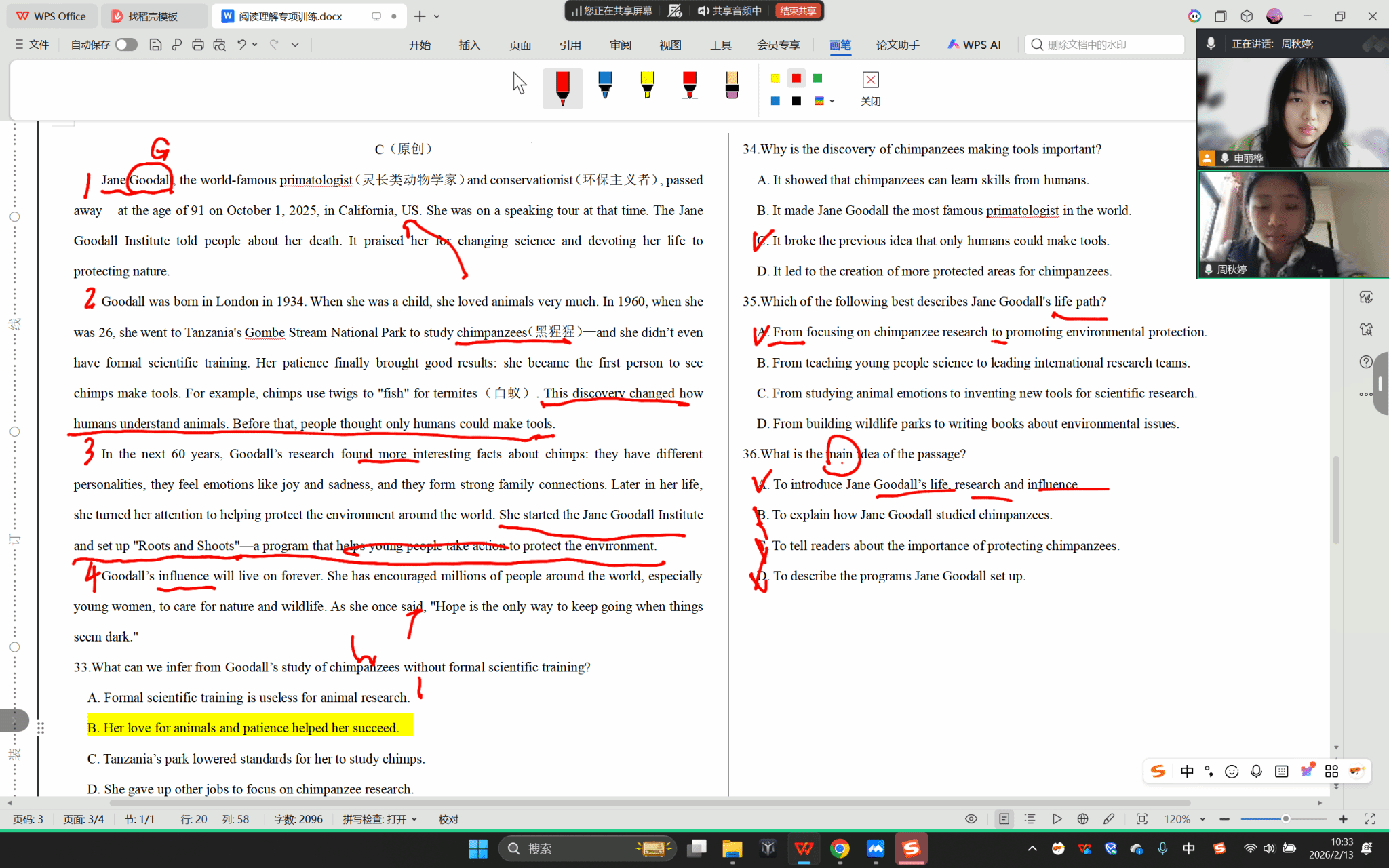Open the 开始 ribbon tab

[x=420, y=45]
